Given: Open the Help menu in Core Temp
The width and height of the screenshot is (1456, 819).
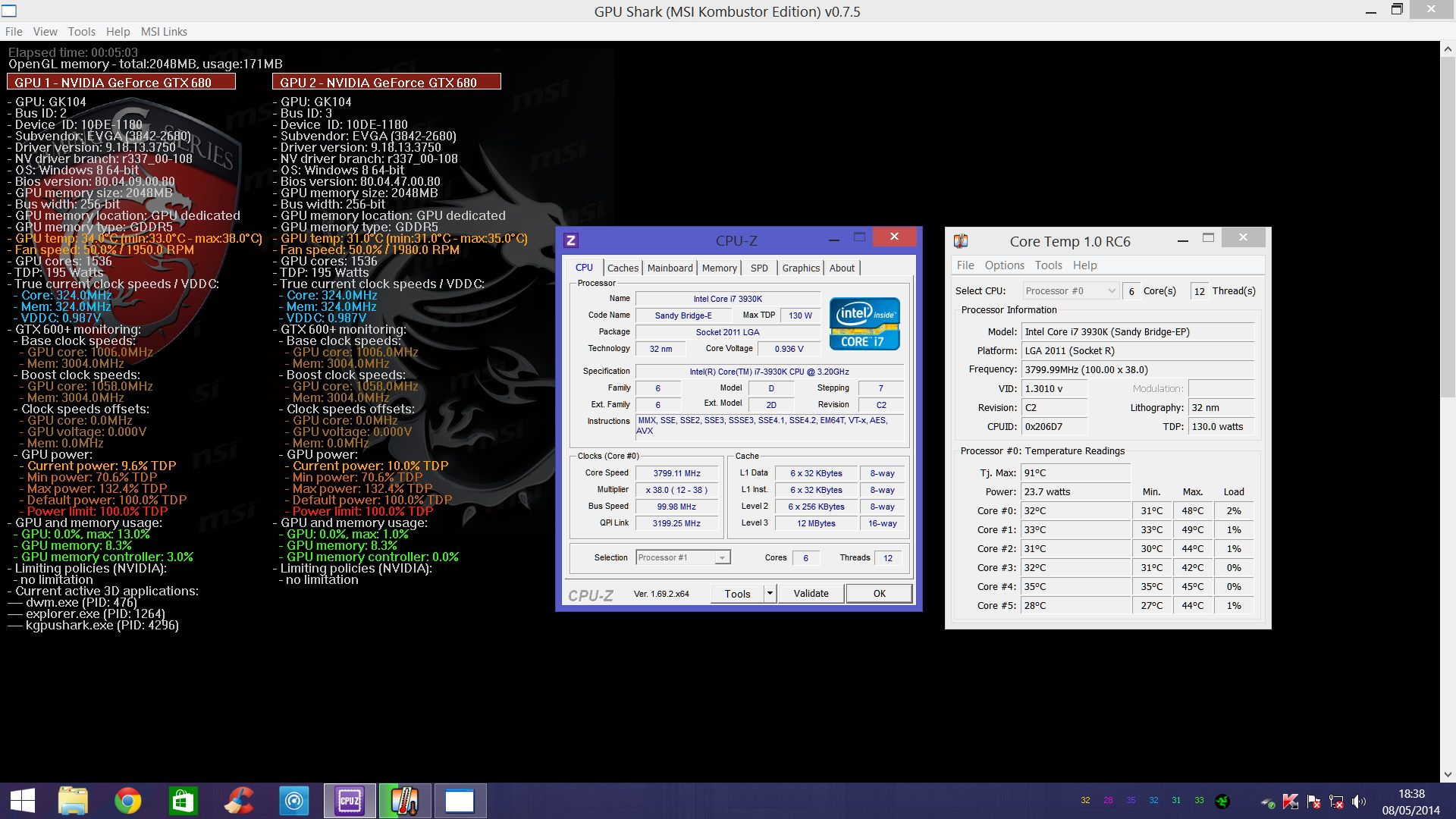Looking at the screenshot, I should tap(1084, 265).
